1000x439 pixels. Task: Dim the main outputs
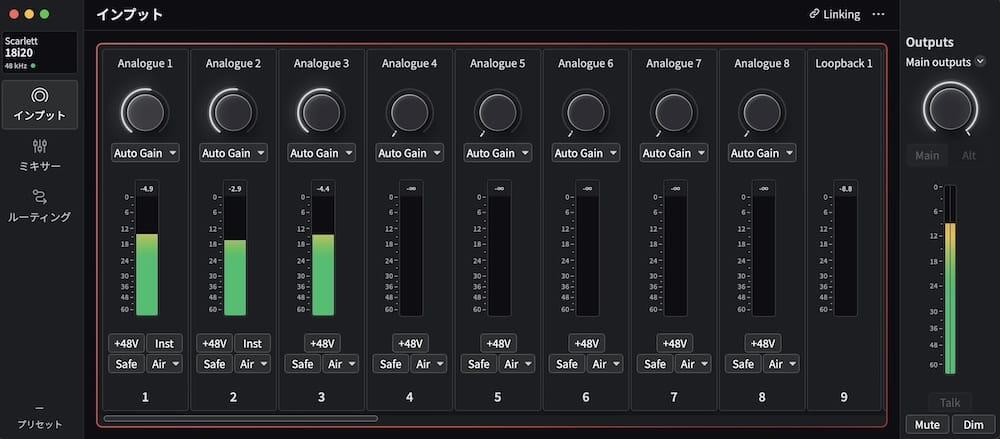click(x=973, y=424)
